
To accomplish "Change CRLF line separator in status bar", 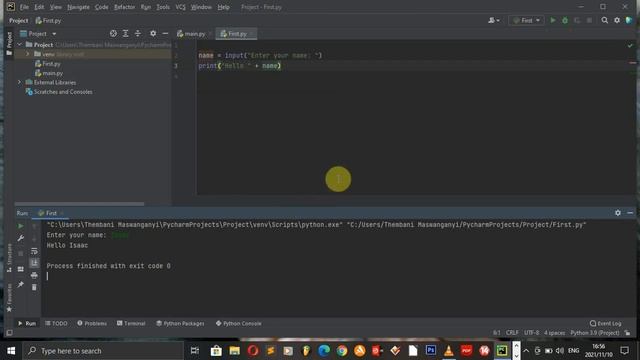I will (512, 333).
